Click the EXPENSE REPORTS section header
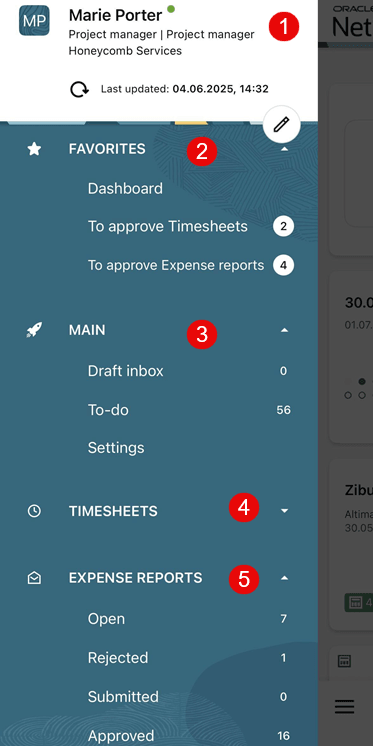Viewport: 373px width, 746px height. pyautogui.click(x=136, y=578)
